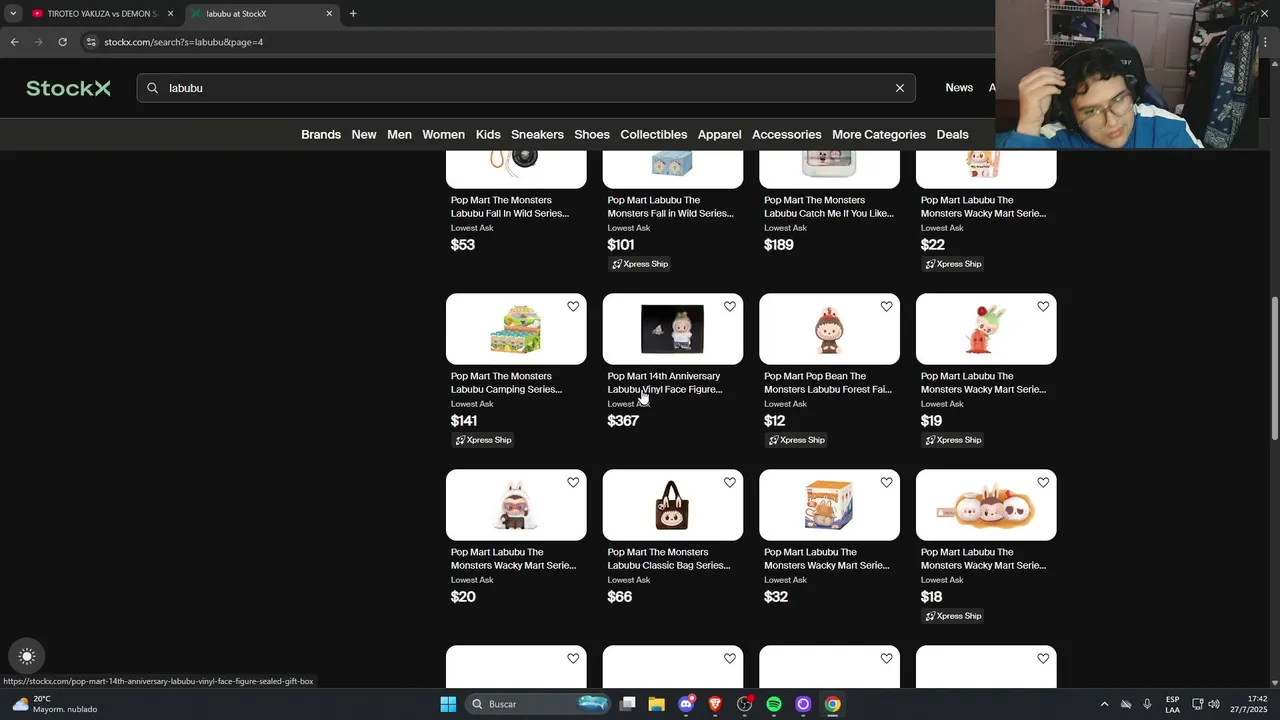Click the labubu search input field
Screen dimensions: 1280x720
[x=527, y=88]
